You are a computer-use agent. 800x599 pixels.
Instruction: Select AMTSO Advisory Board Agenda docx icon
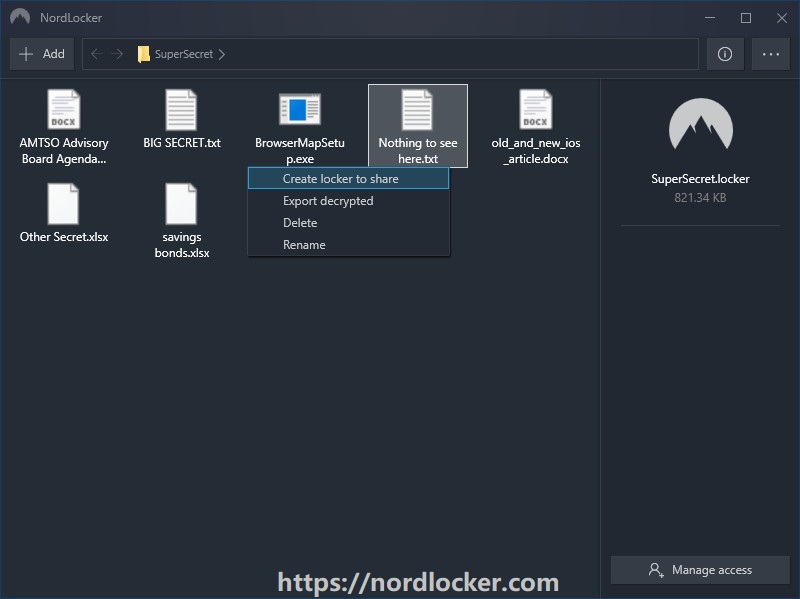click(64, 109)
